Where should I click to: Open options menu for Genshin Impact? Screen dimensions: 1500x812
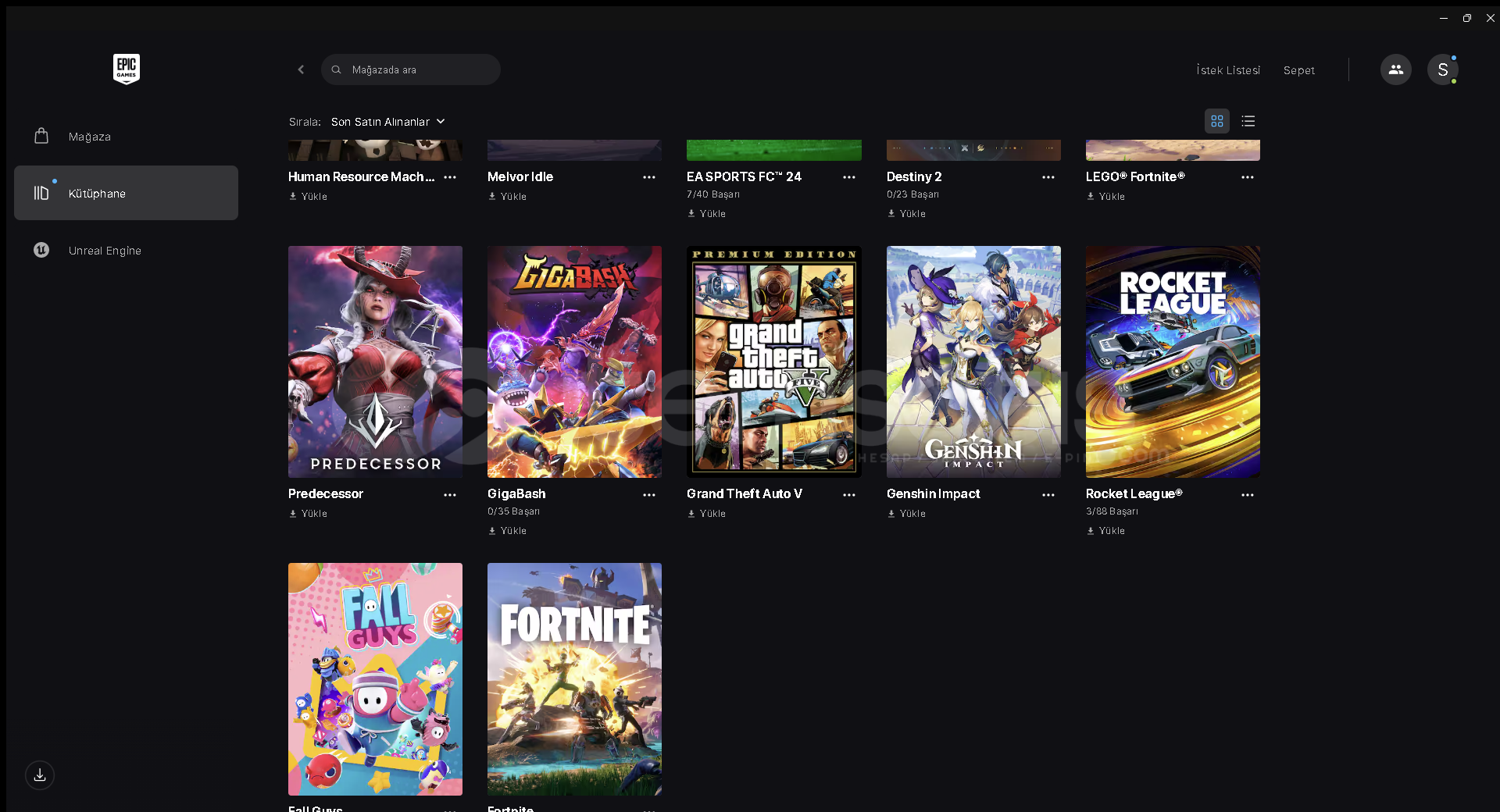pyautogui.click(x=1048, y=495)
